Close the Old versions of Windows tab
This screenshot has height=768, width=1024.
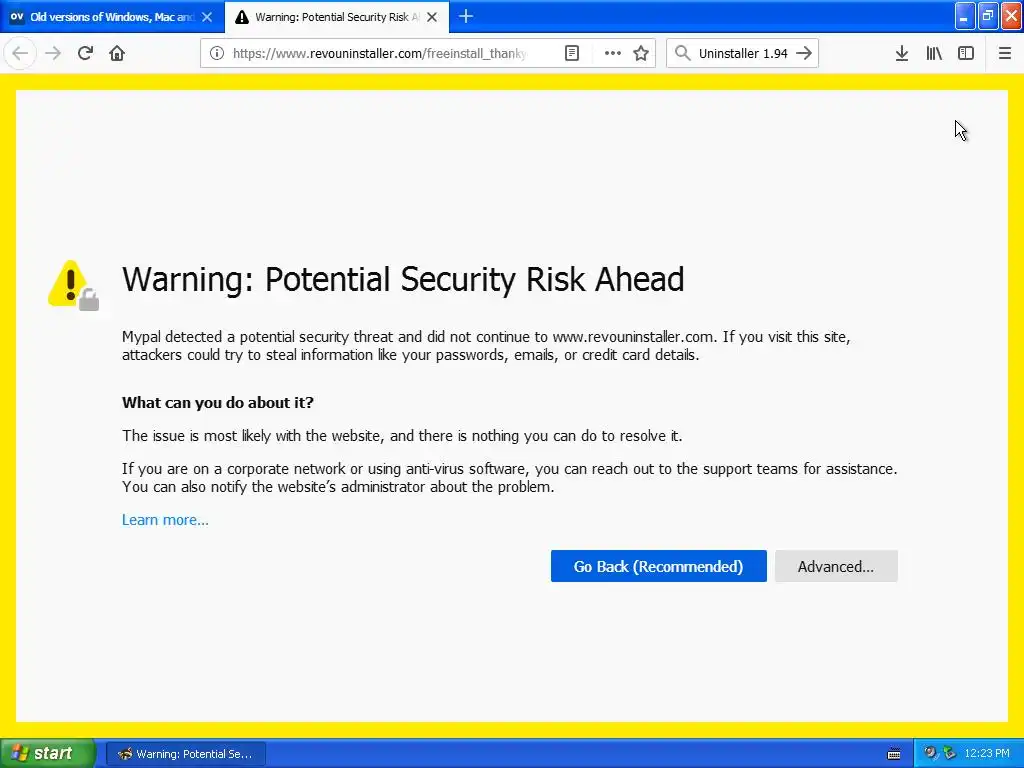click(x=207, y=17)
